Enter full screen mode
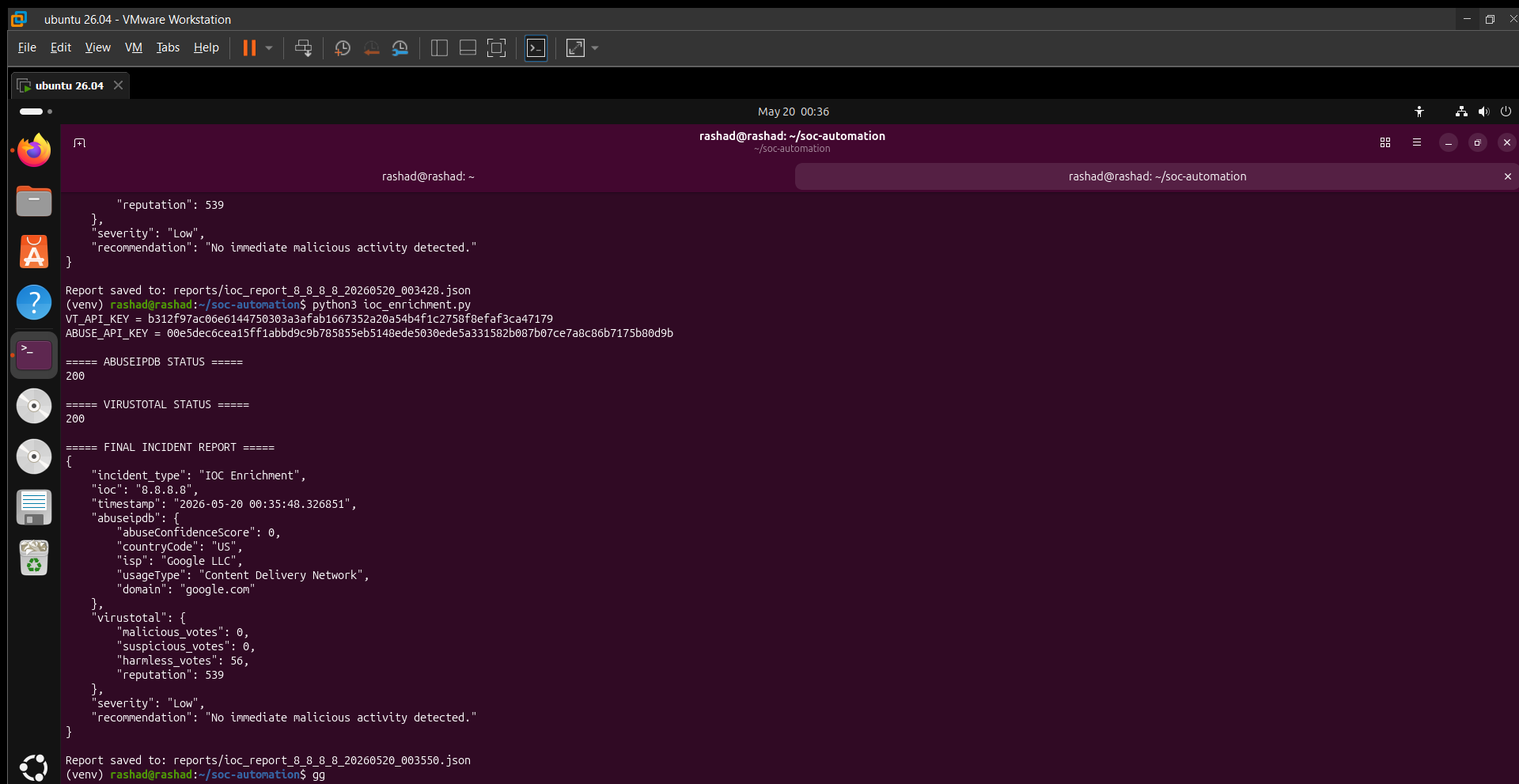 [496, 48]
